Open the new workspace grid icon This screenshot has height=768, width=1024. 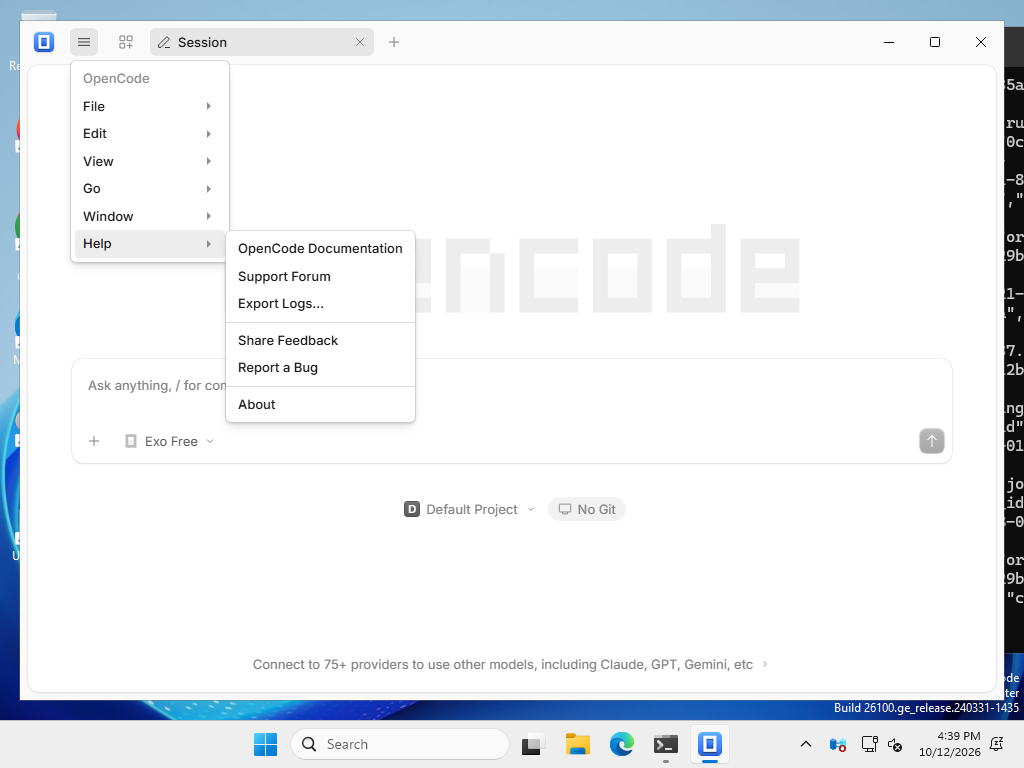click(125, 42)
